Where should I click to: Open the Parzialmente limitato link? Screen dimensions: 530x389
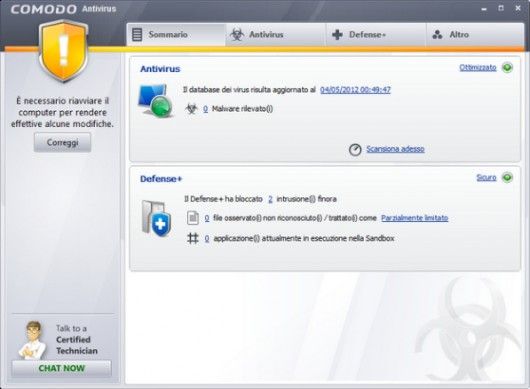pyautogui.click(x=414, y=218)
